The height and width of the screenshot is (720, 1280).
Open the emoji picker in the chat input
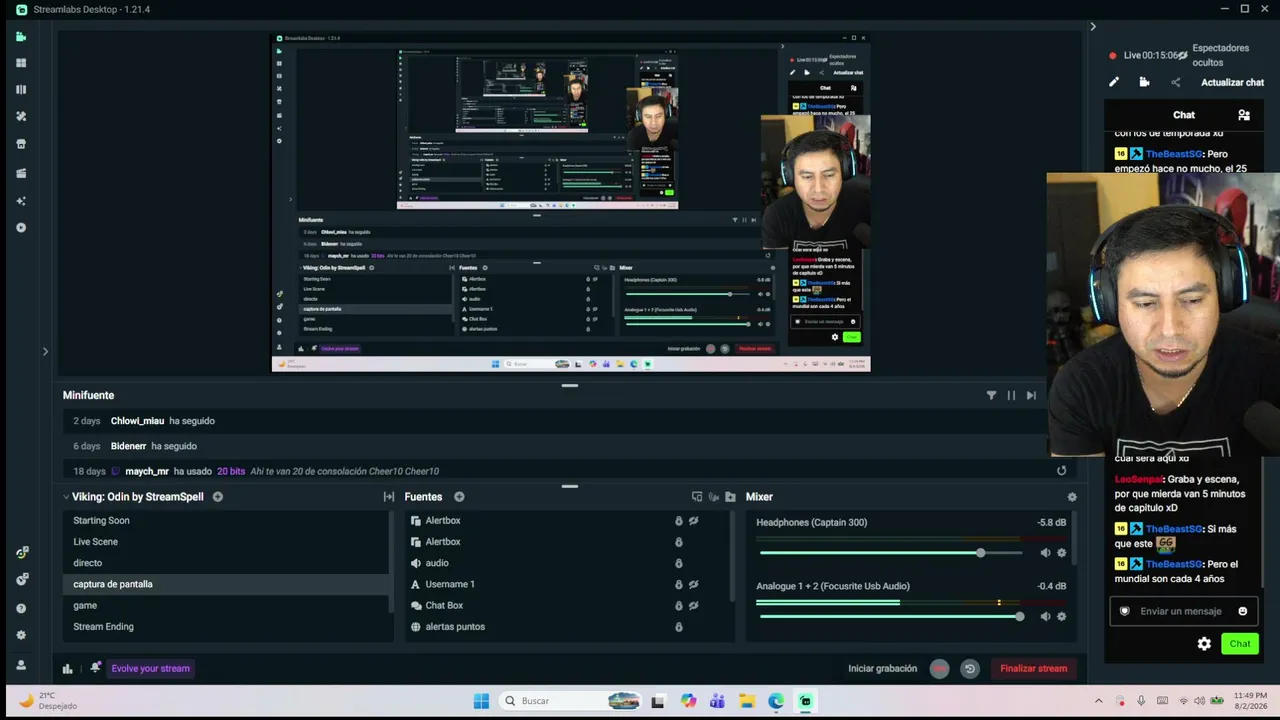coord(1243,611)
